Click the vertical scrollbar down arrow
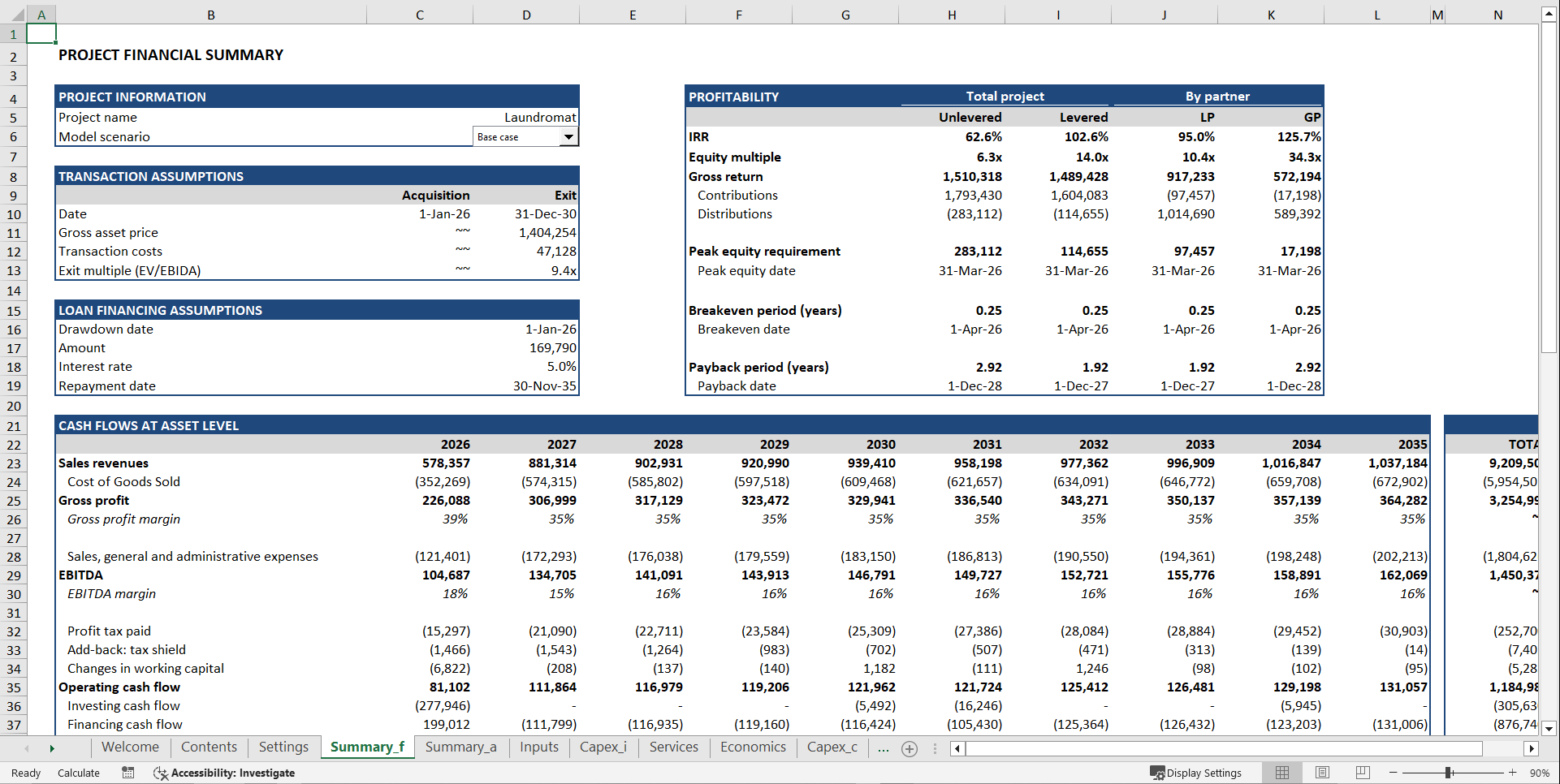Screen dimensions: 1560x784 1549,729
